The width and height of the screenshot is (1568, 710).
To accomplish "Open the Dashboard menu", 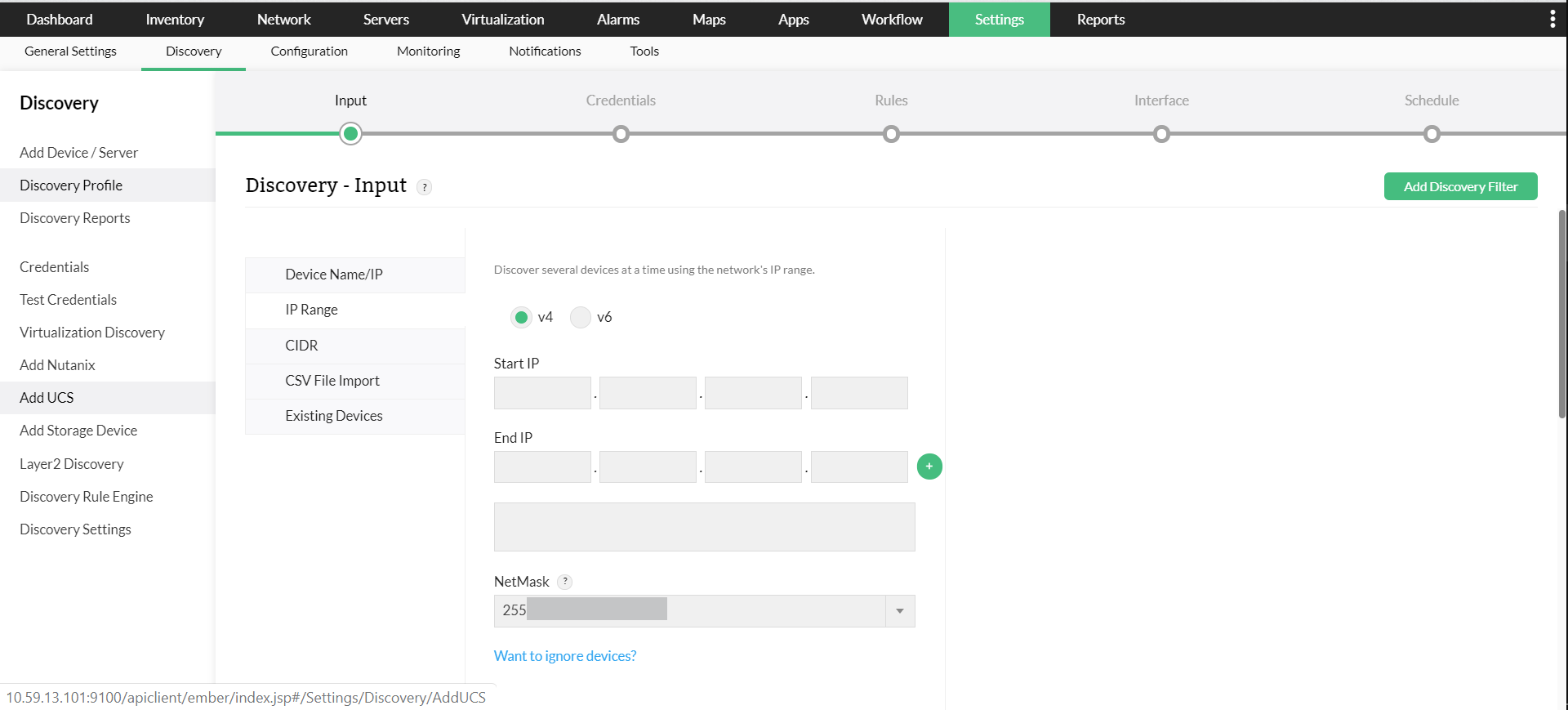I will [60, 19].
